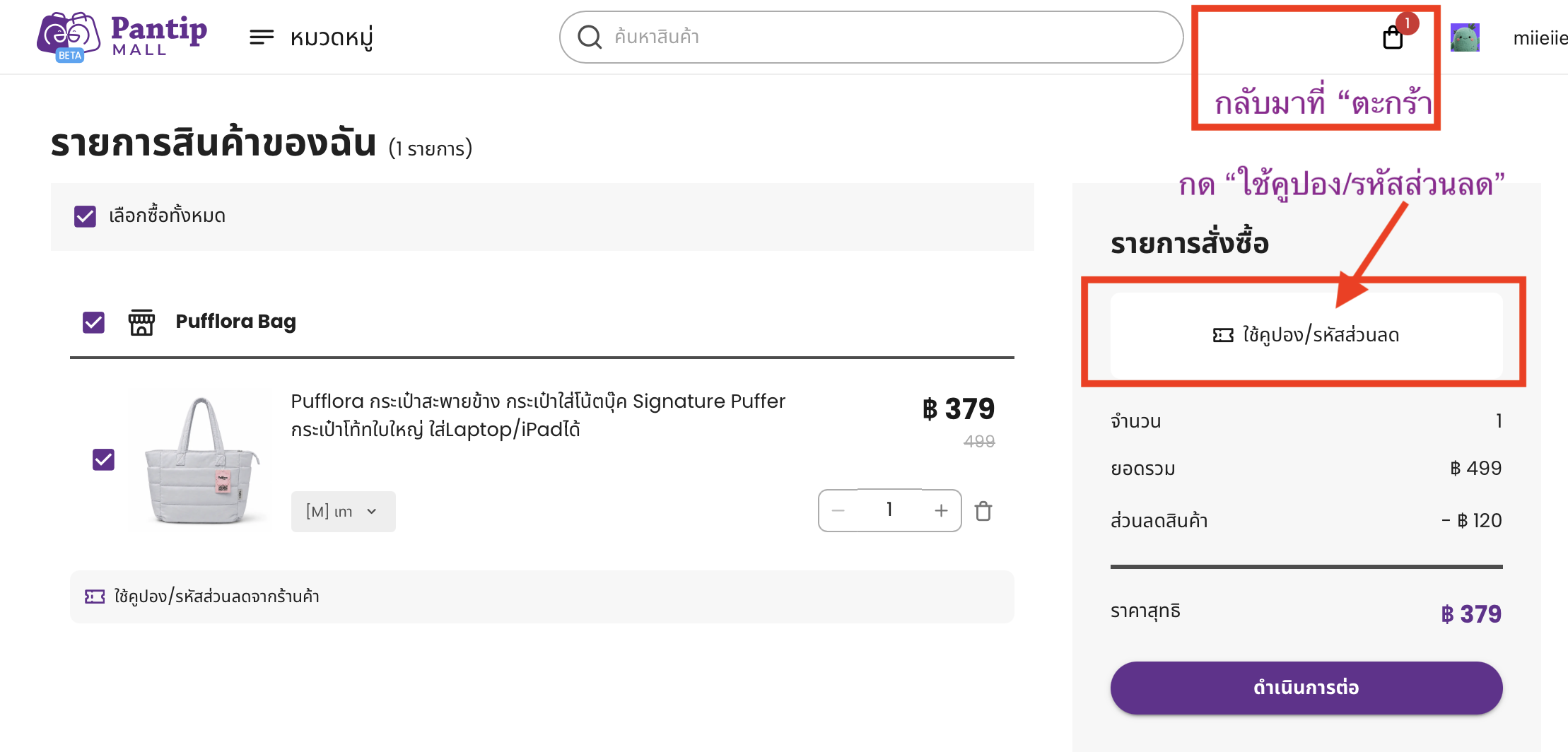Click the Pantip Mall logo
The image size is (1568, 752).
(122, 37)
